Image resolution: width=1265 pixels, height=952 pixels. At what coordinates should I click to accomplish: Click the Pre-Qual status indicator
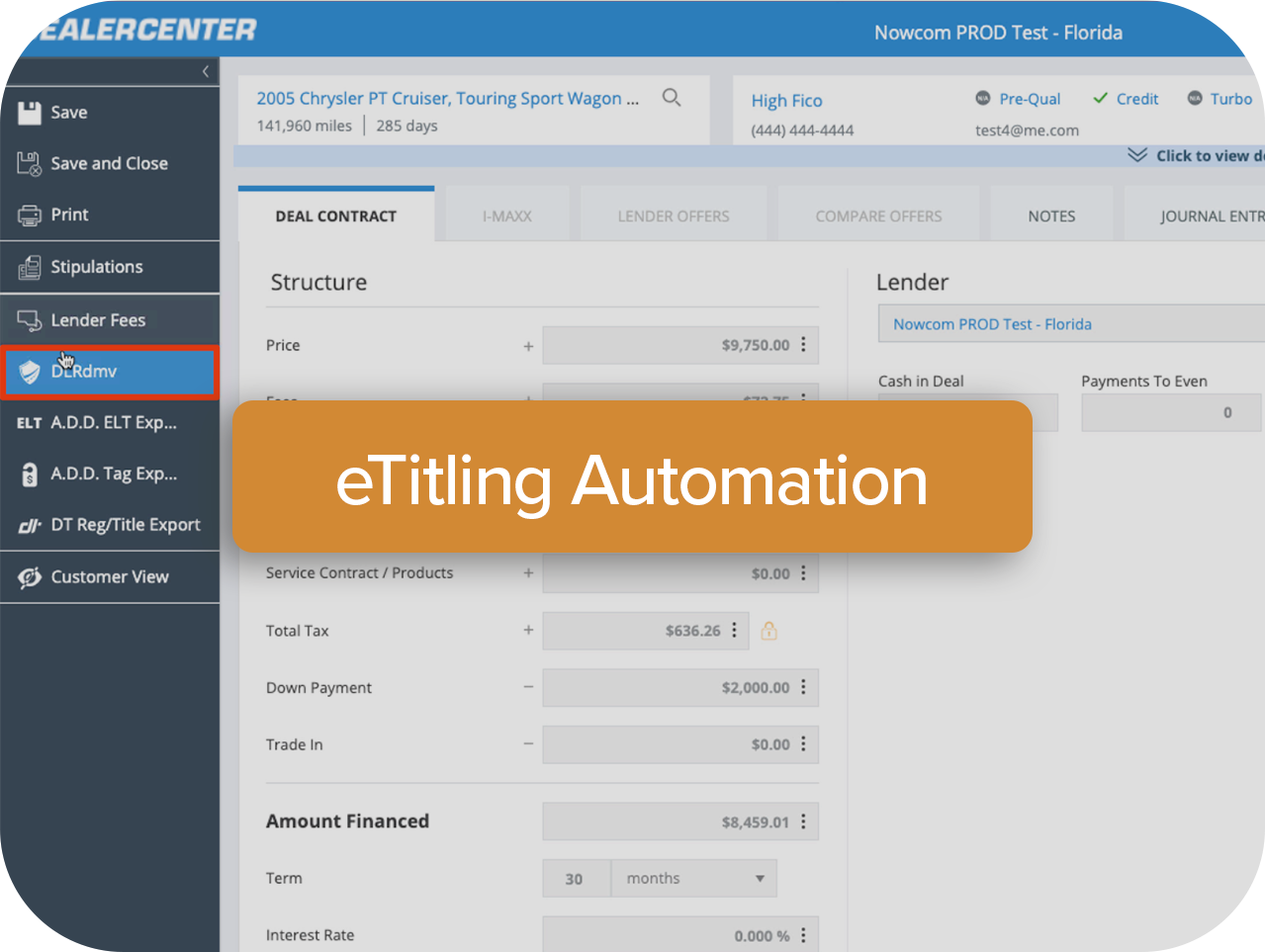coord(1019,99)
